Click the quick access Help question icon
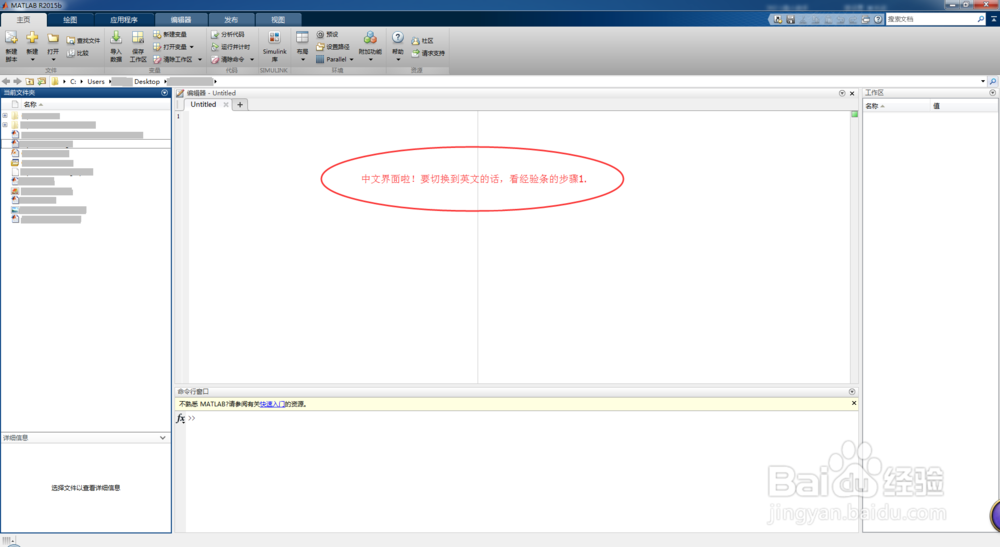Screen dimensions: 1000x547 878,20
